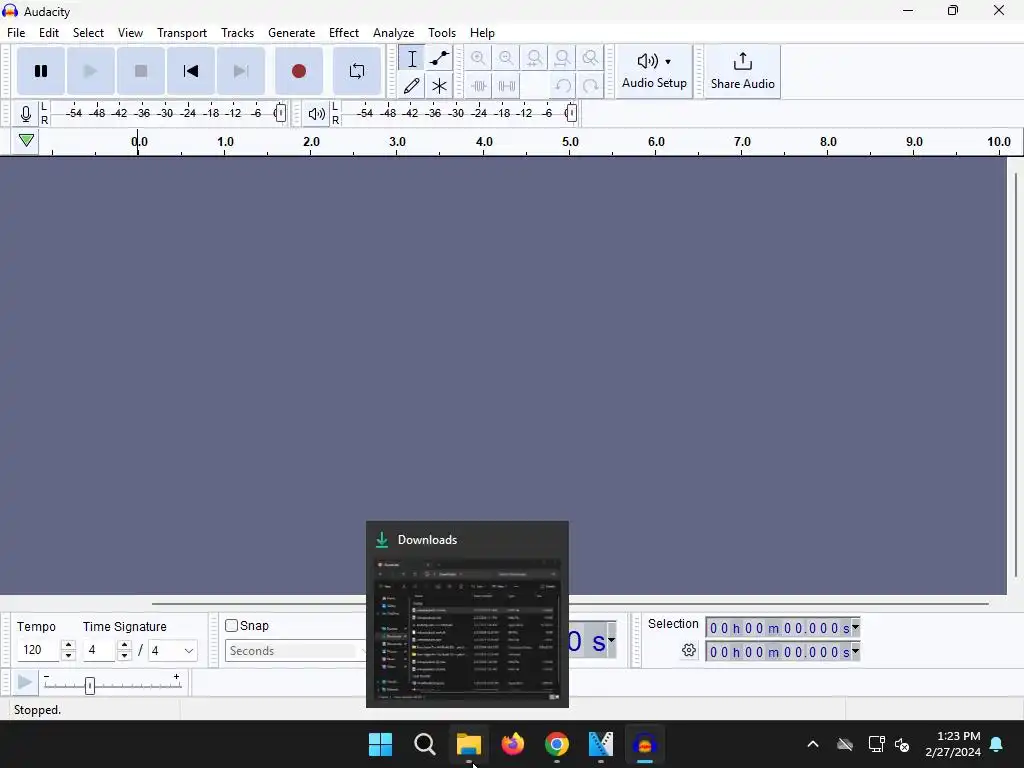Open the Help menu
Viewport: 1024px width, 768px height.
point(482,33)
